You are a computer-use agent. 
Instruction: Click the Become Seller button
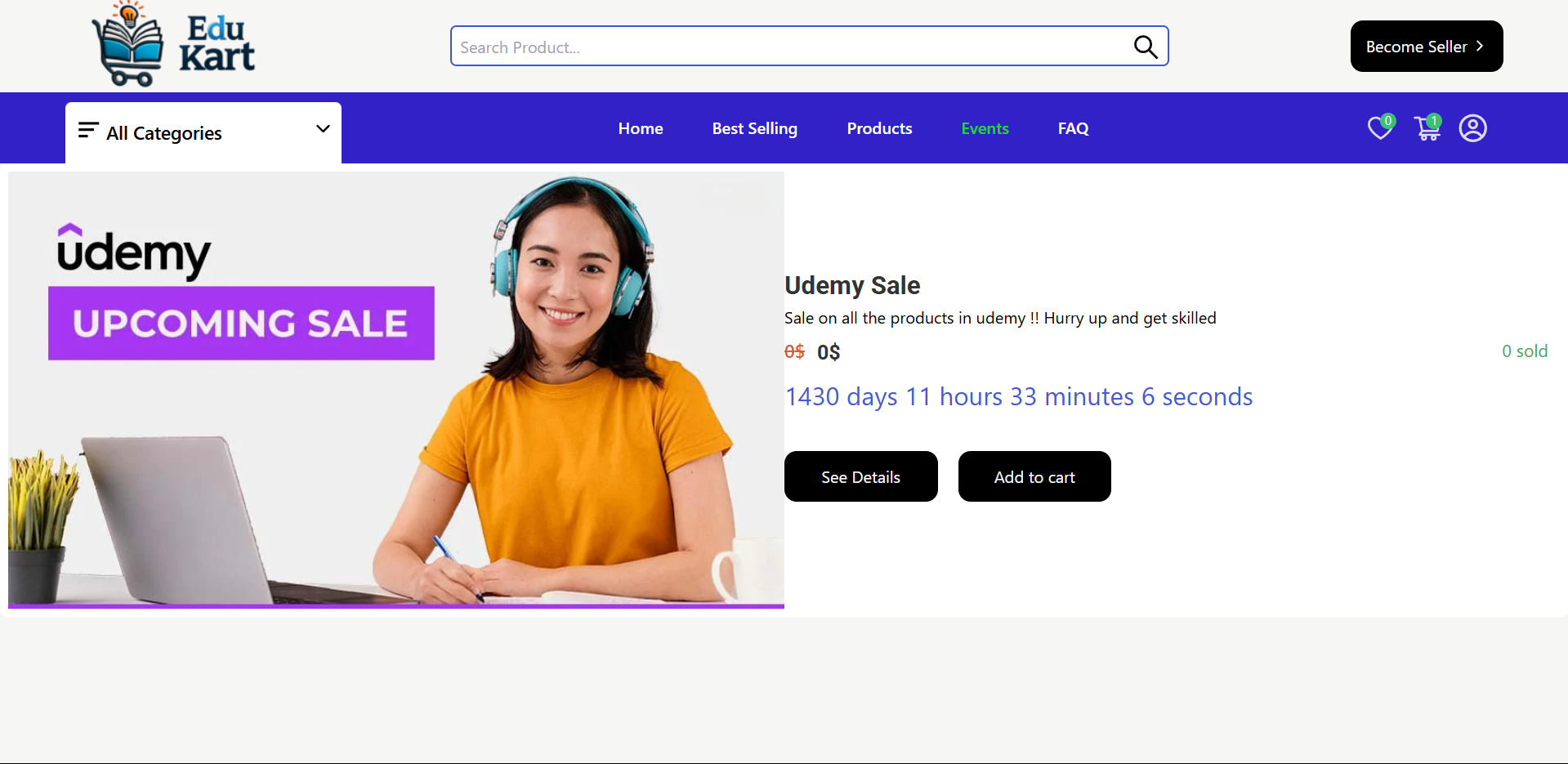click(1427, 47)
